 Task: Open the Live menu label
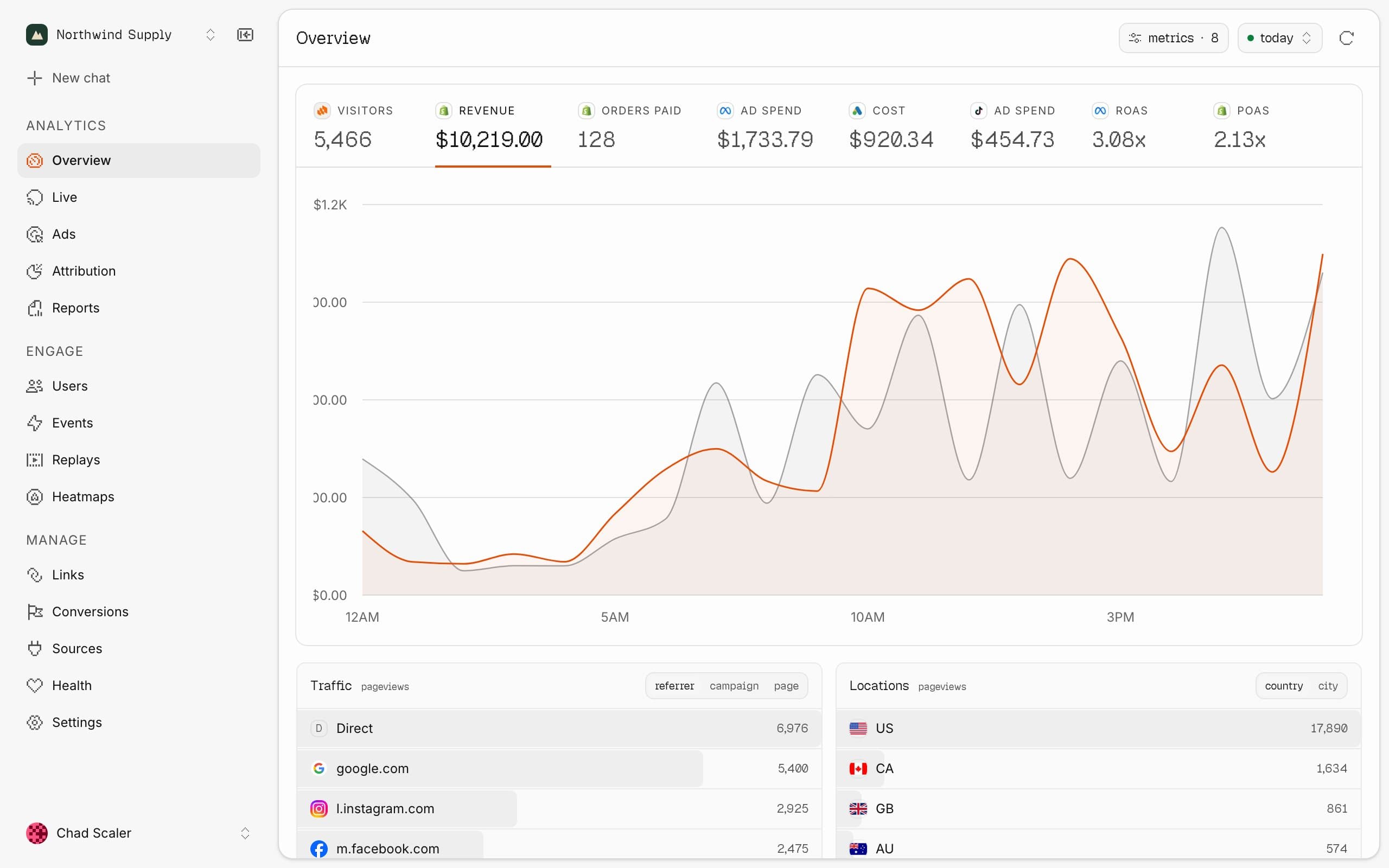click(x=64, y=197)
